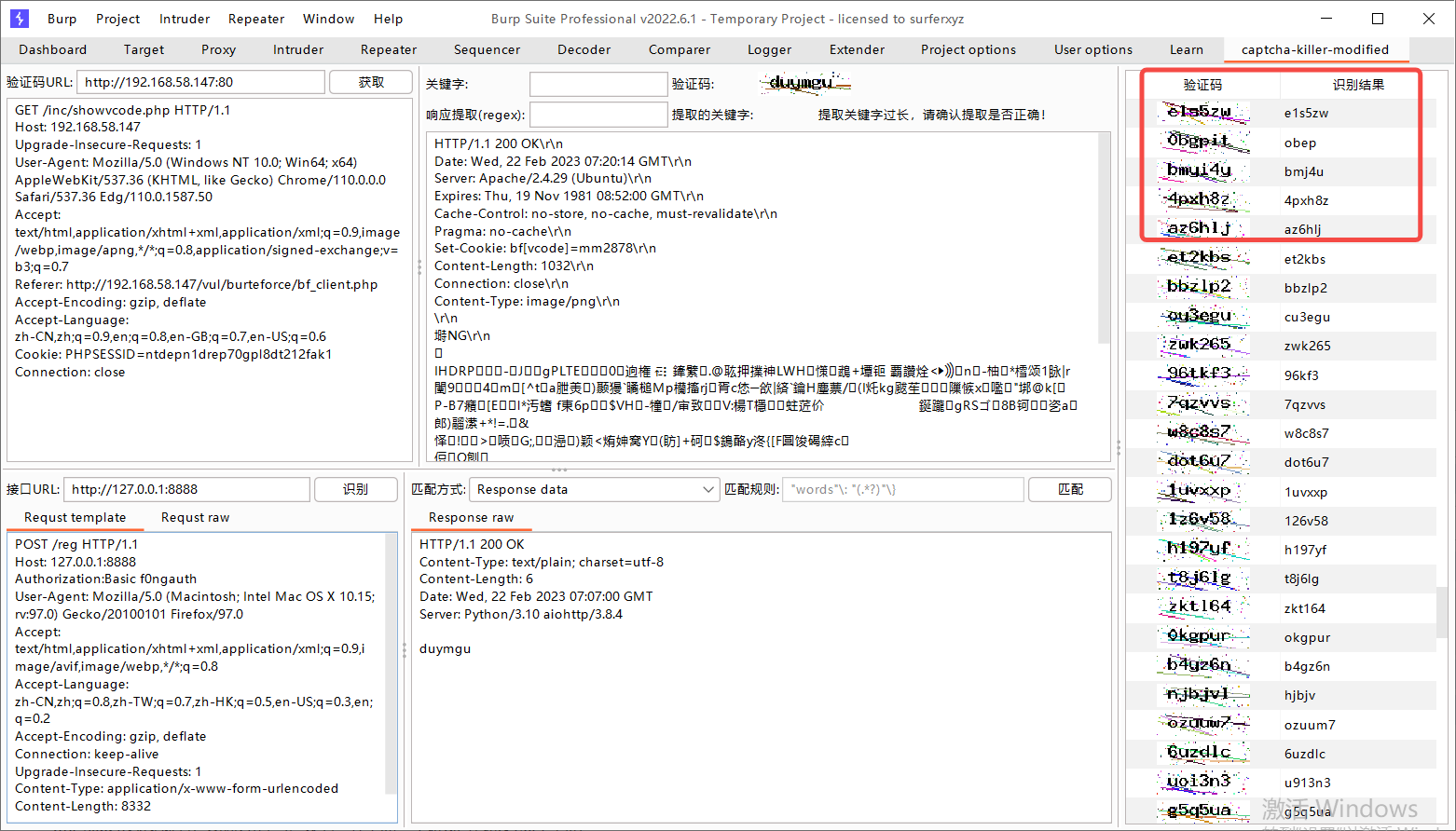This screenshot has width=1456, height=831.
Task: Click the Burp Suite lightning logo icon
Action: [x=19, y=19]
